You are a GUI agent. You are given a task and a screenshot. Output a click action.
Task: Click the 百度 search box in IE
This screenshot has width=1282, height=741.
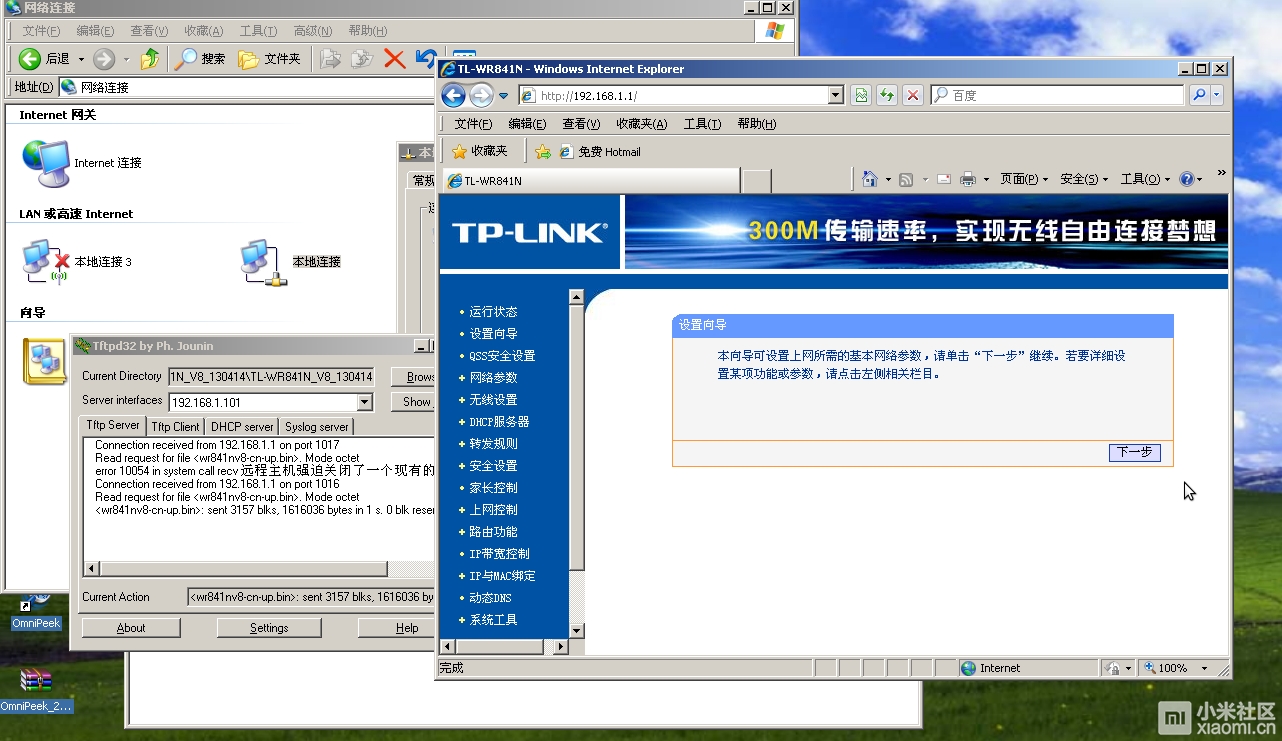pos(1057,95)
